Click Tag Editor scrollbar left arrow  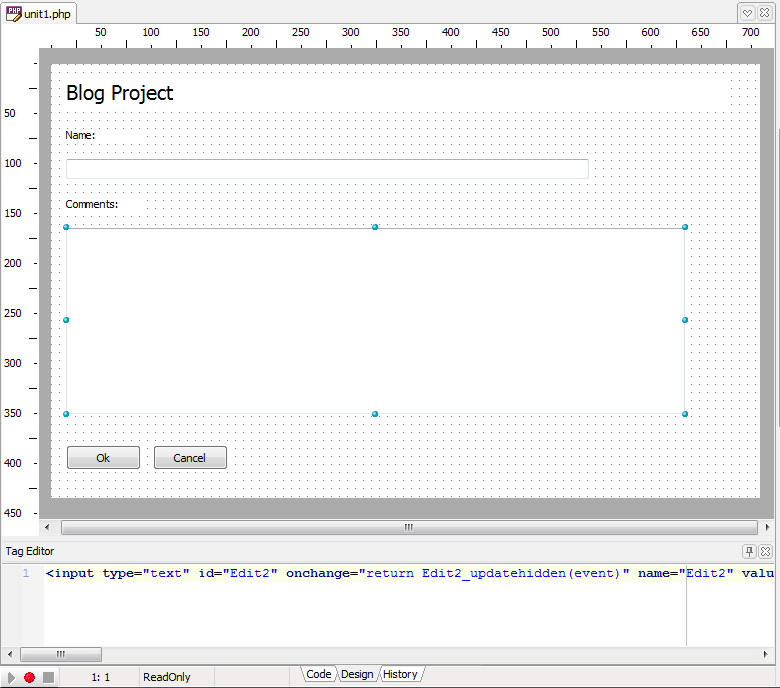tap(10, 654)
